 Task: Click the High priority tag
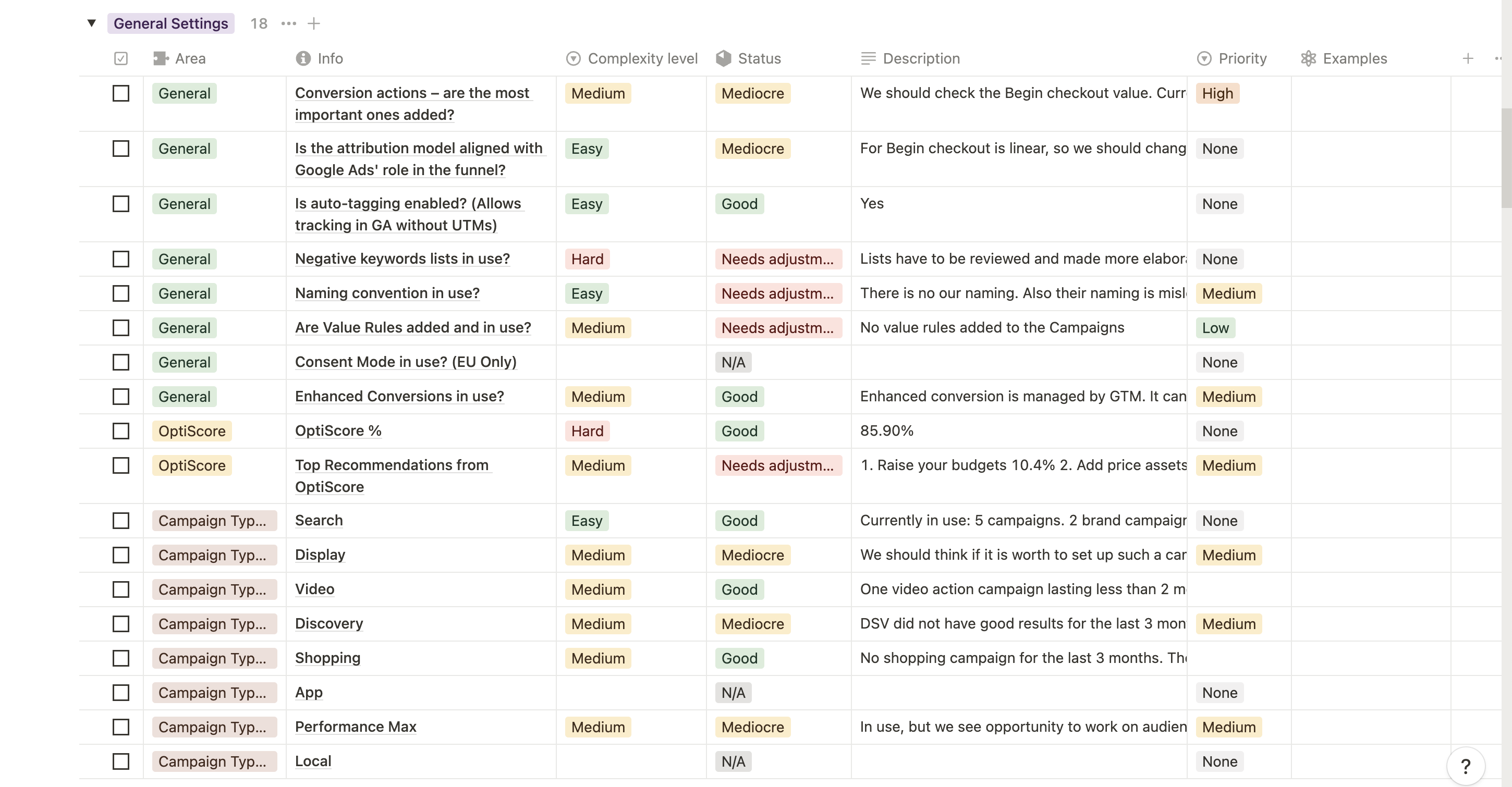[1217, 93]
